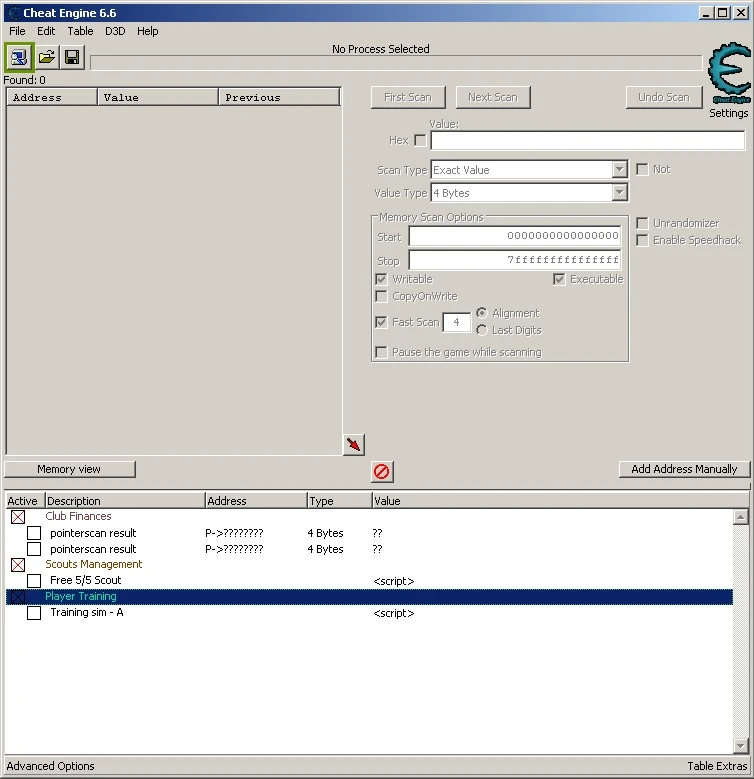
Task: Select the Alignment radio button
Action: pyautogui.click(x=481, y=313)
